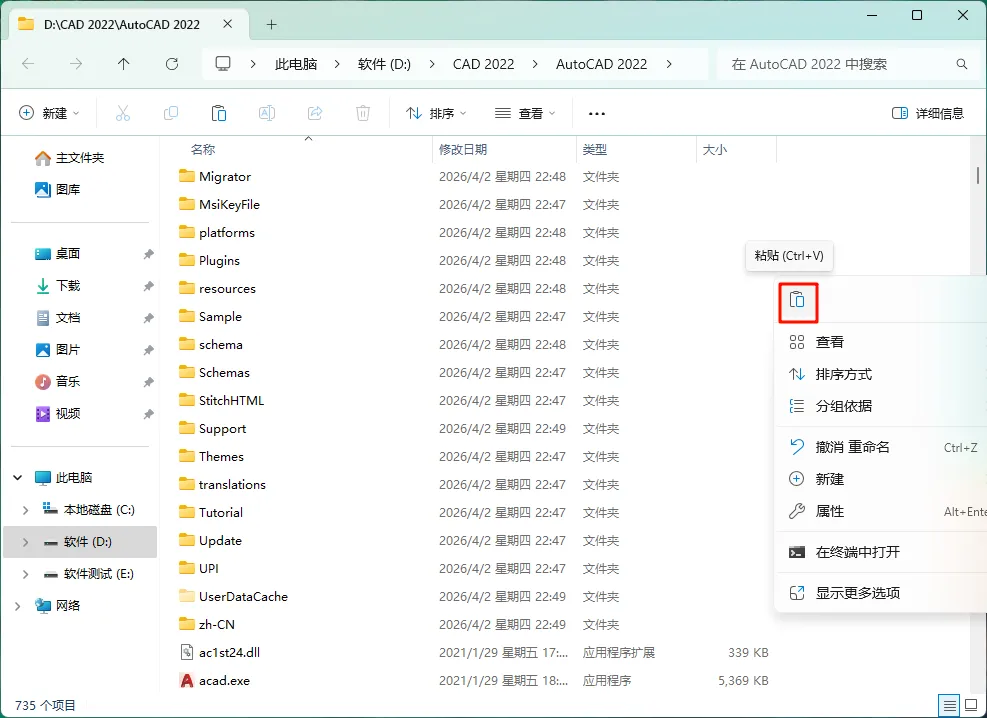Refresh the current folder view

click(172, 64)
